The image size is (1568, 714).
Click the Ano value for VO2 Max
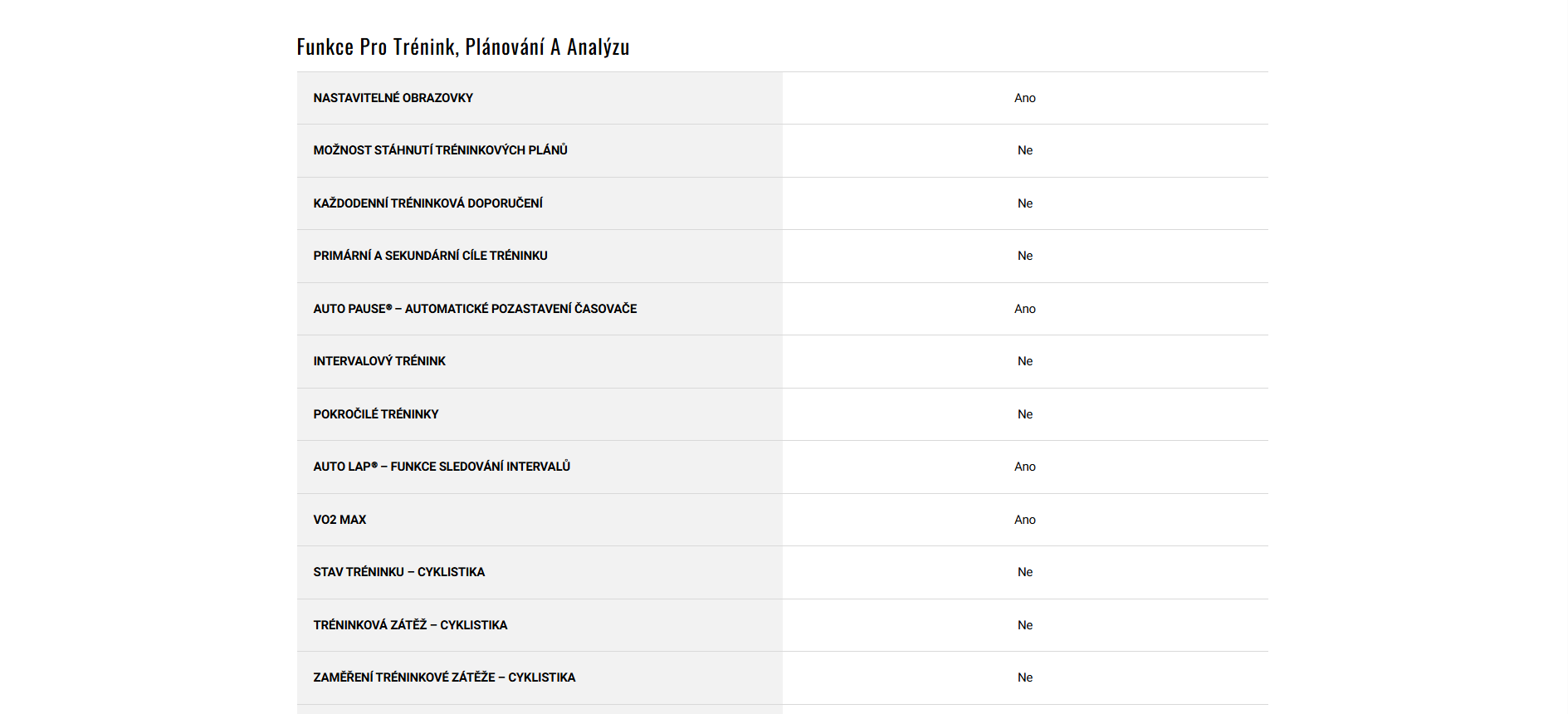[1024, 520]
